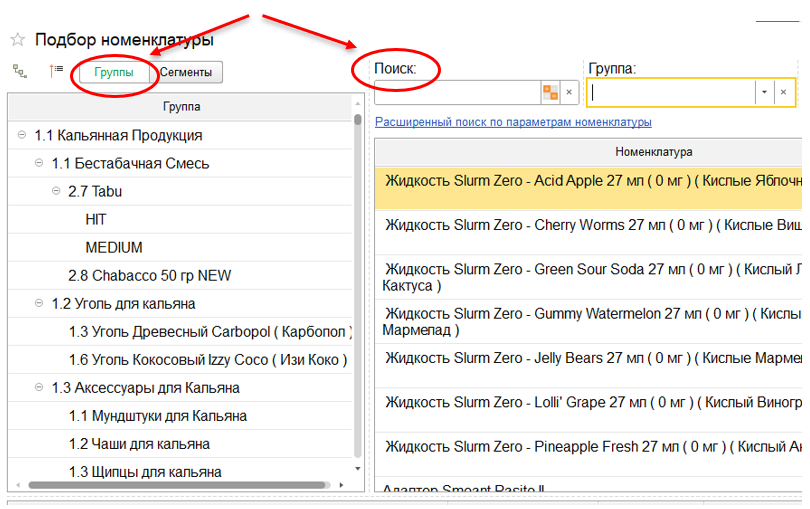This screenshot has width=810, height=509.
Task: Select Slurm Zero Cherry Worms row
Action: click(x=590, y=225)
